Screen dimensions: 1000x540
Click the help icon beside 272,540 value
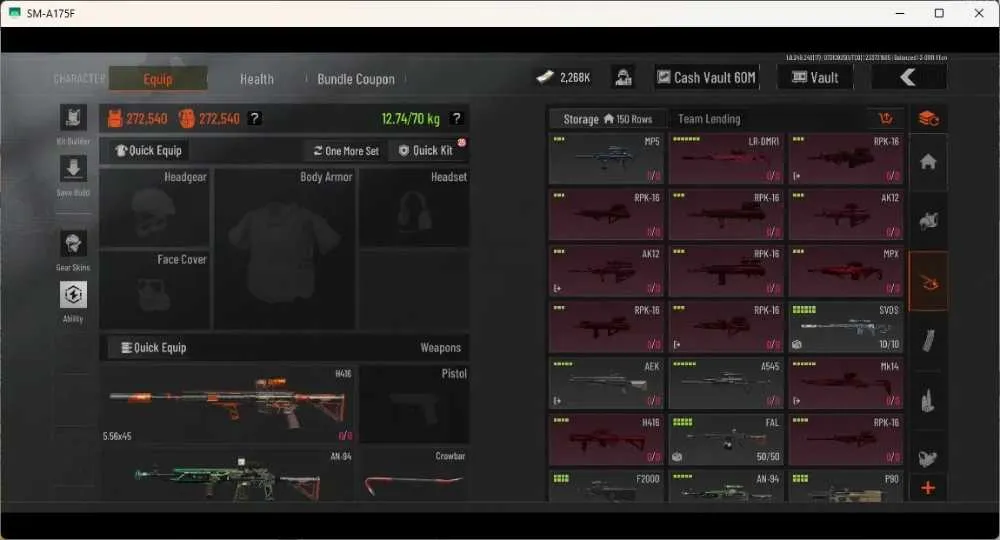tap(254, 118)
